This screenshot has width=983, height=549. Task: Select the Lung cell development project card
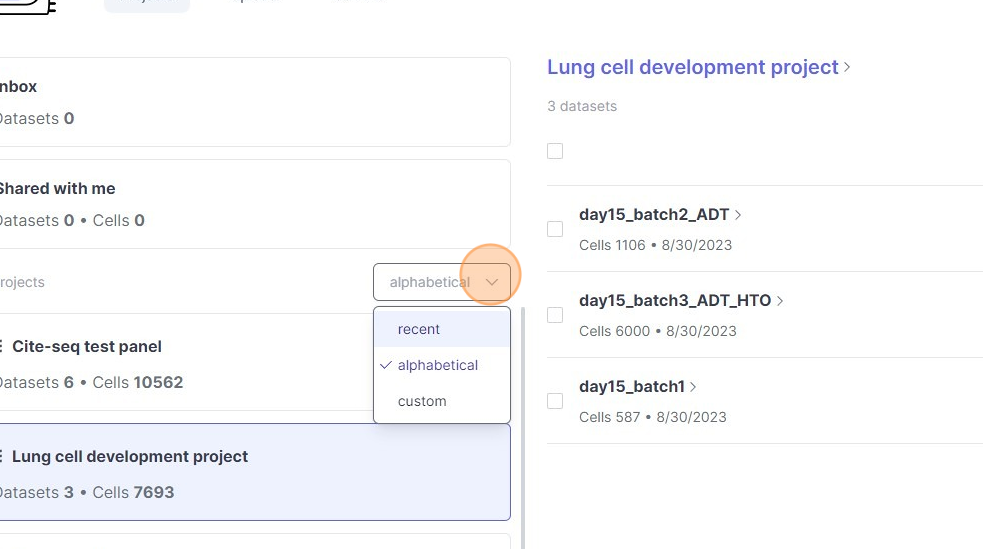coord(250,474)
